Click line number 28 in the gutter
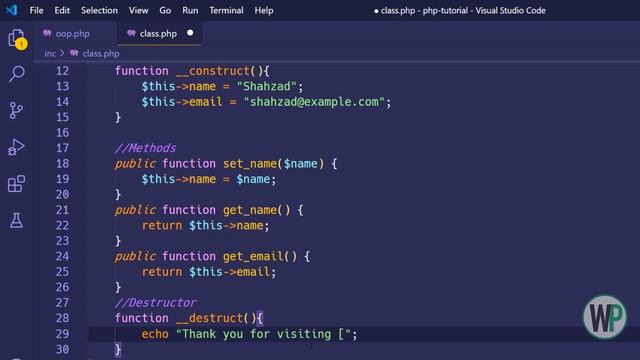Viewport: 640px width, 360px height. pos(62,318)
